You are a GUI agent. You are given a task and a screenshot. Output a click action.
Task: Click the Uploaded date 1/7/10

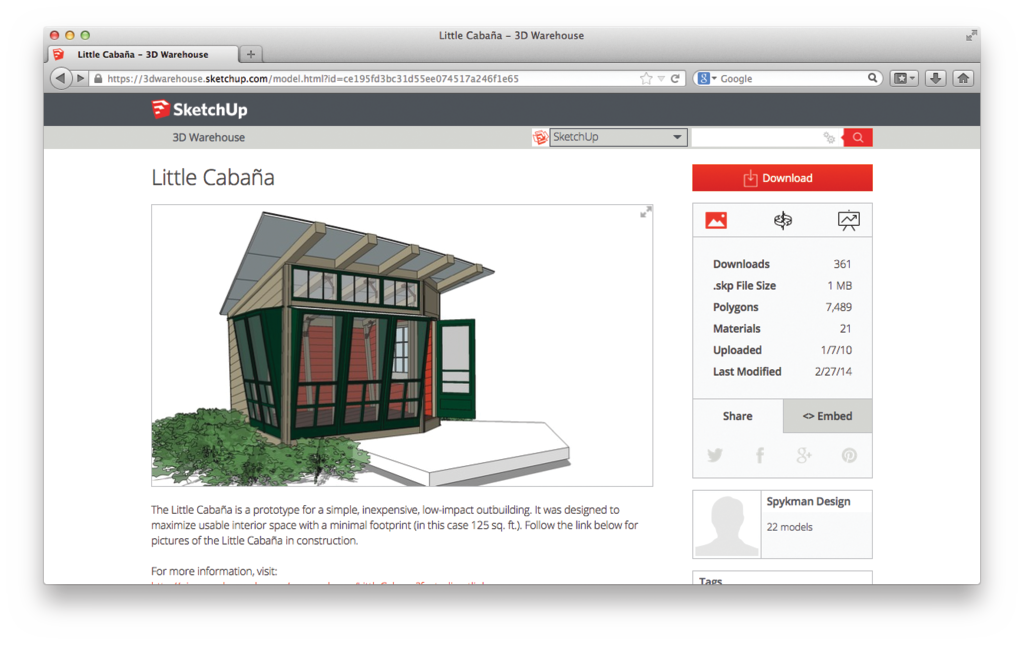[836, 350]
